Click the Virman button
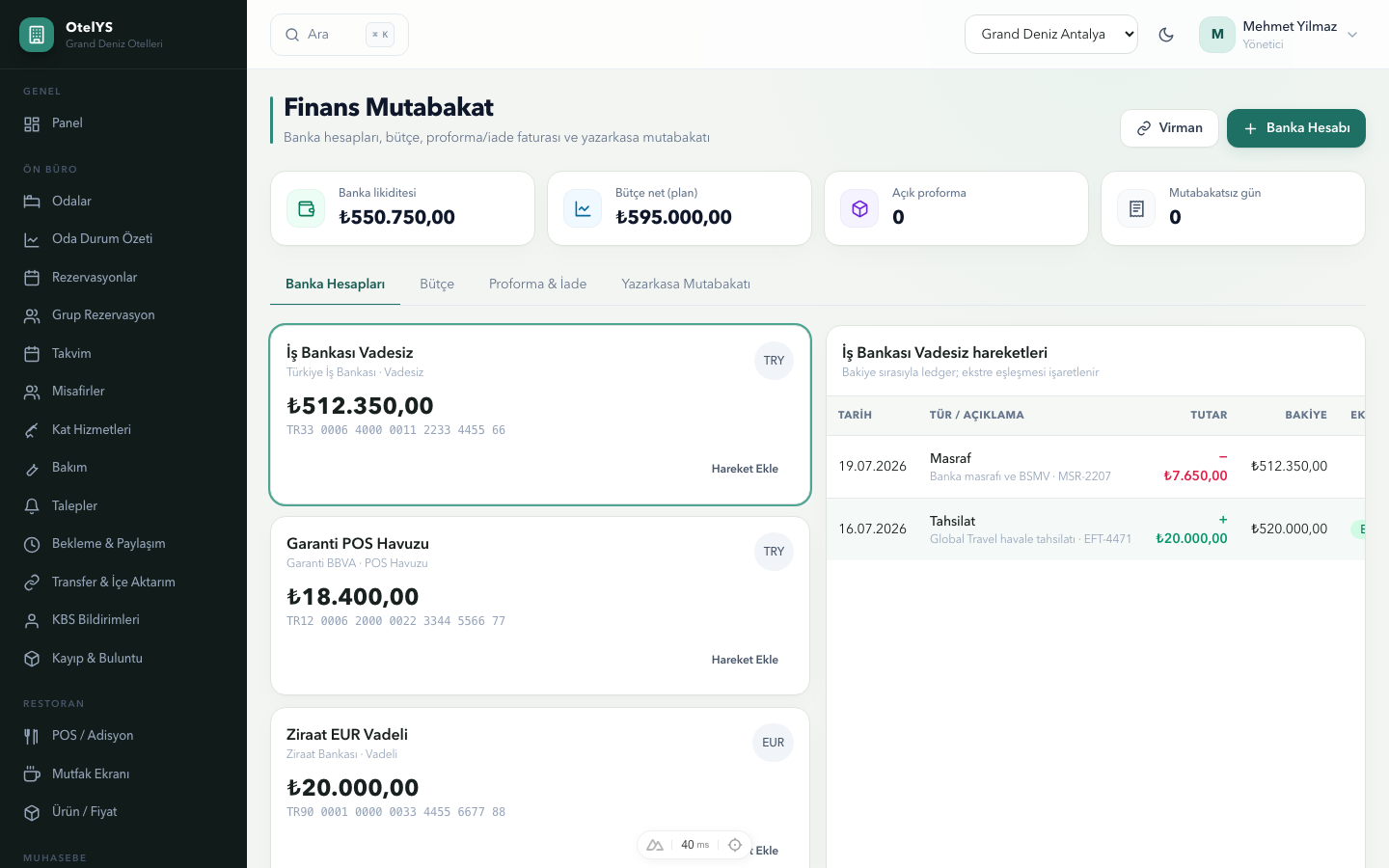1389x868 pixels. click(x=1169, y=128)
